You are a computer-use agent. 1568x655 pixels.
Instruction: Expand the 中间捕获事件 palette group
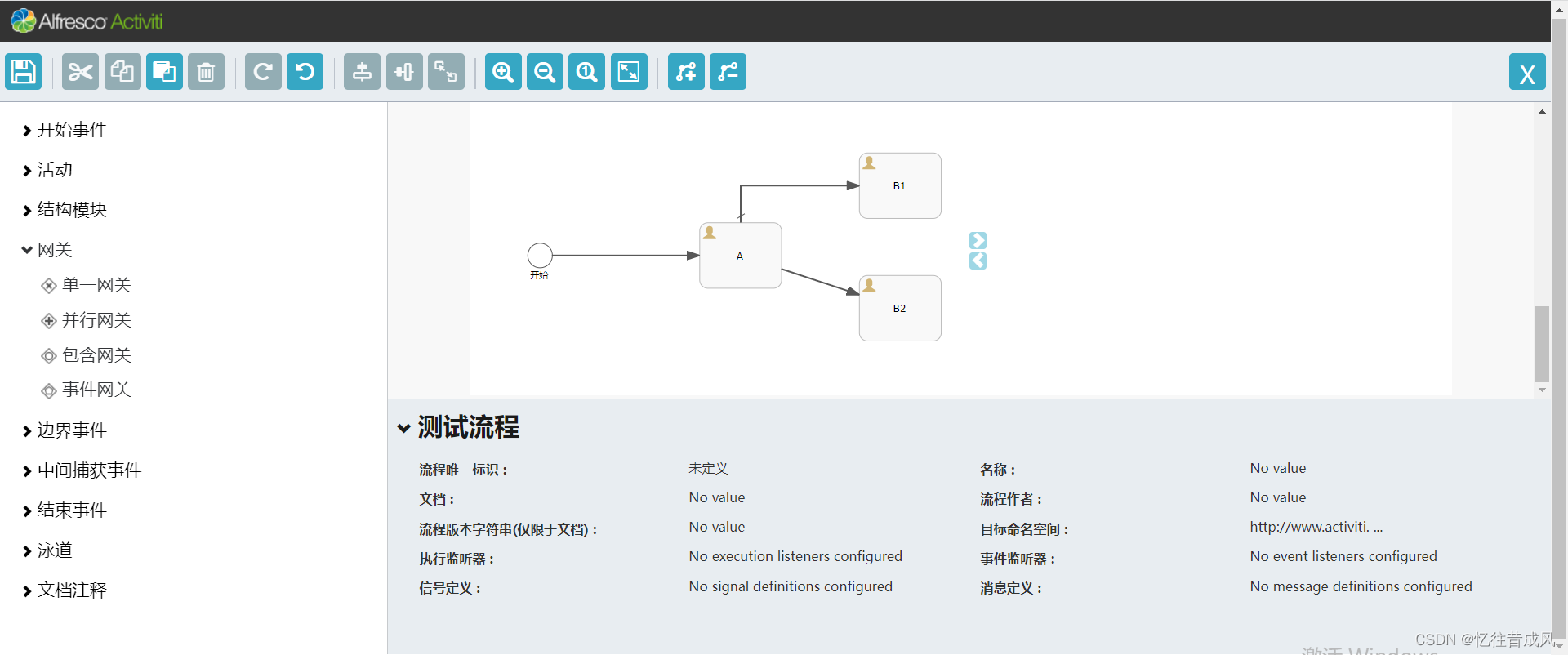click(82, 470)
